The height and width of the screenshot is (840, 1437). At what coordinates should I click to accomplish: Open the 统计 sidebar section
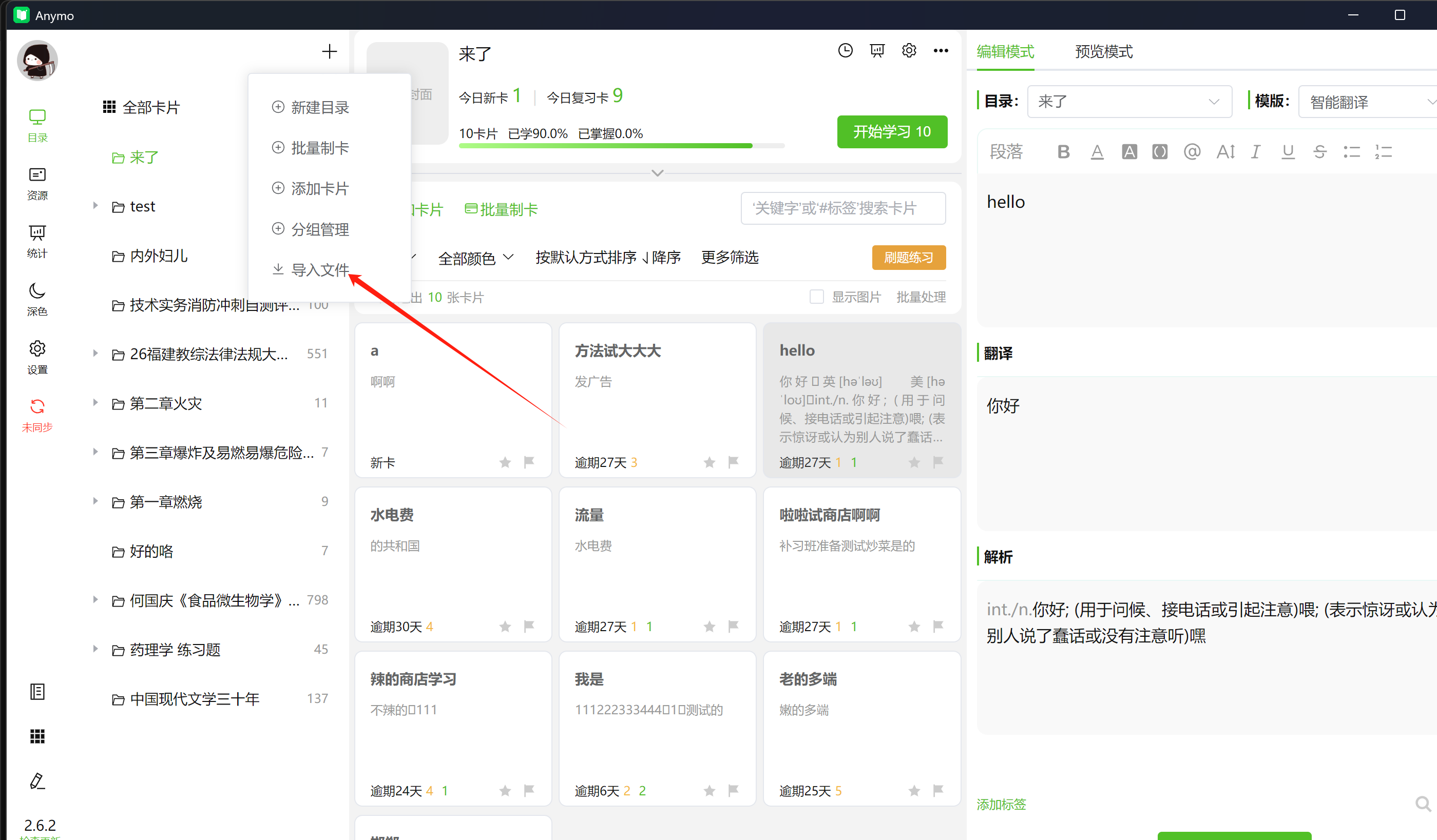point(37,241)
